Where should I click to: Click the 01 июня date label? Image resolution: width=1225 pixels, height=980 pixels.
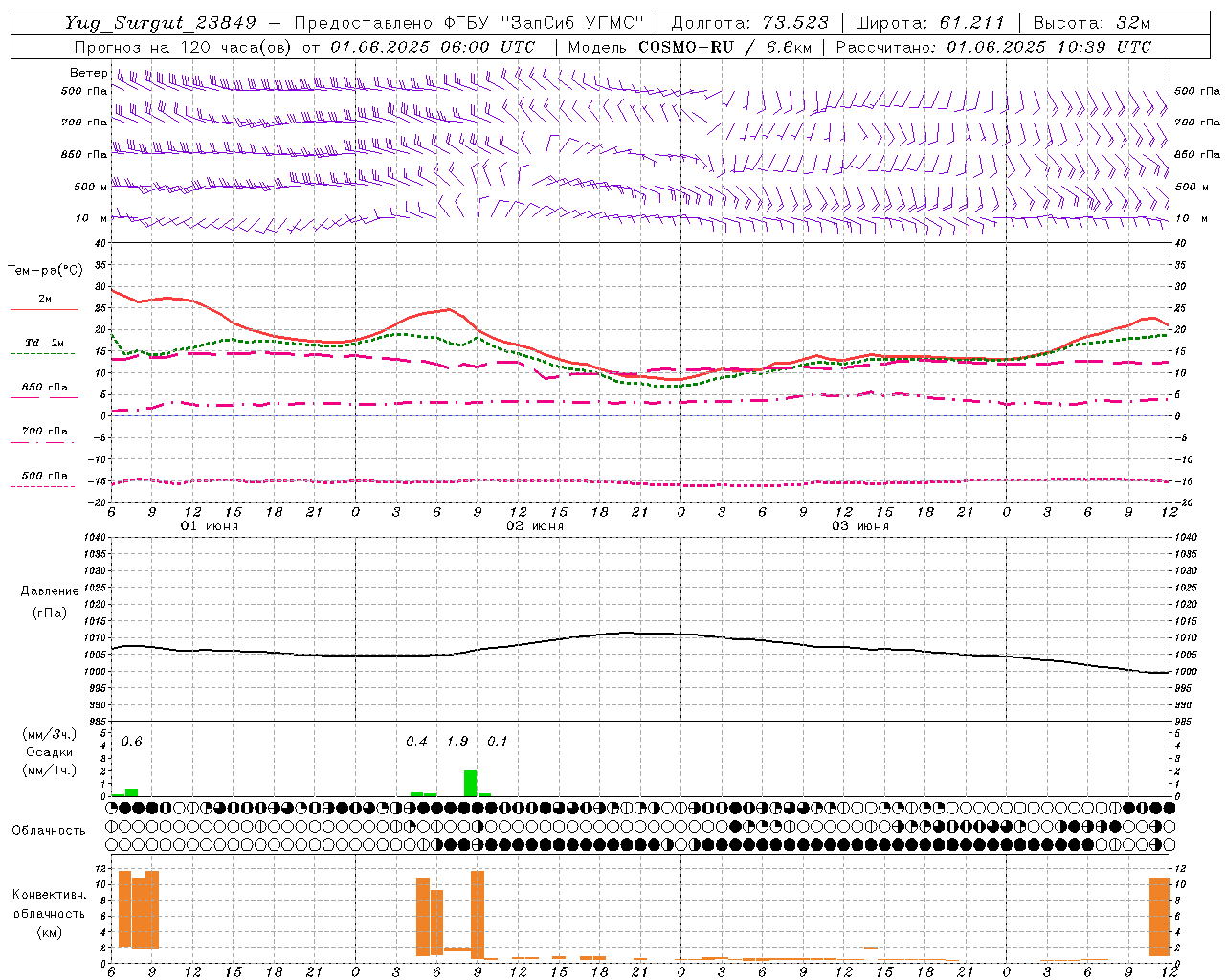(210, 526)
